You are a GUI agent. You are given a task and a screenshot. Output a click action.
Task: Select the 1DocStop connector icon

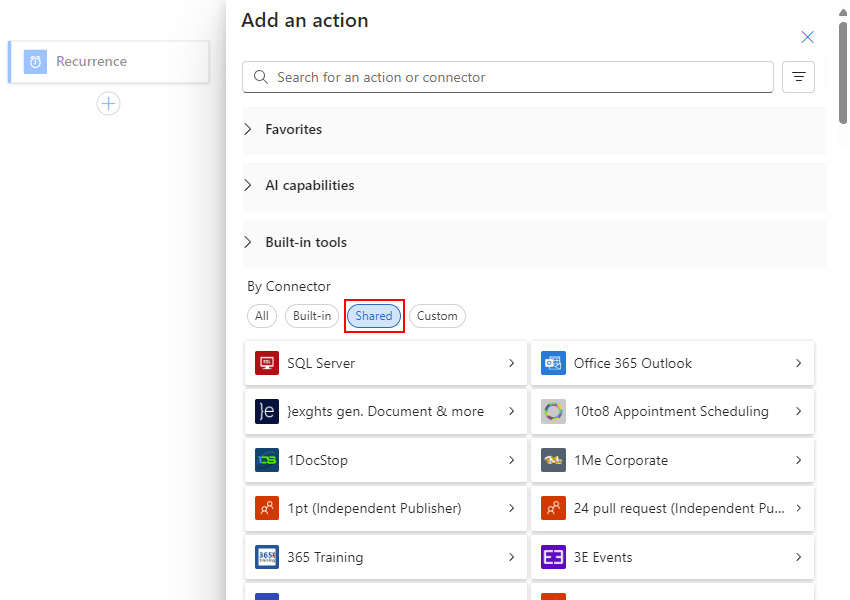coord(266,460)
